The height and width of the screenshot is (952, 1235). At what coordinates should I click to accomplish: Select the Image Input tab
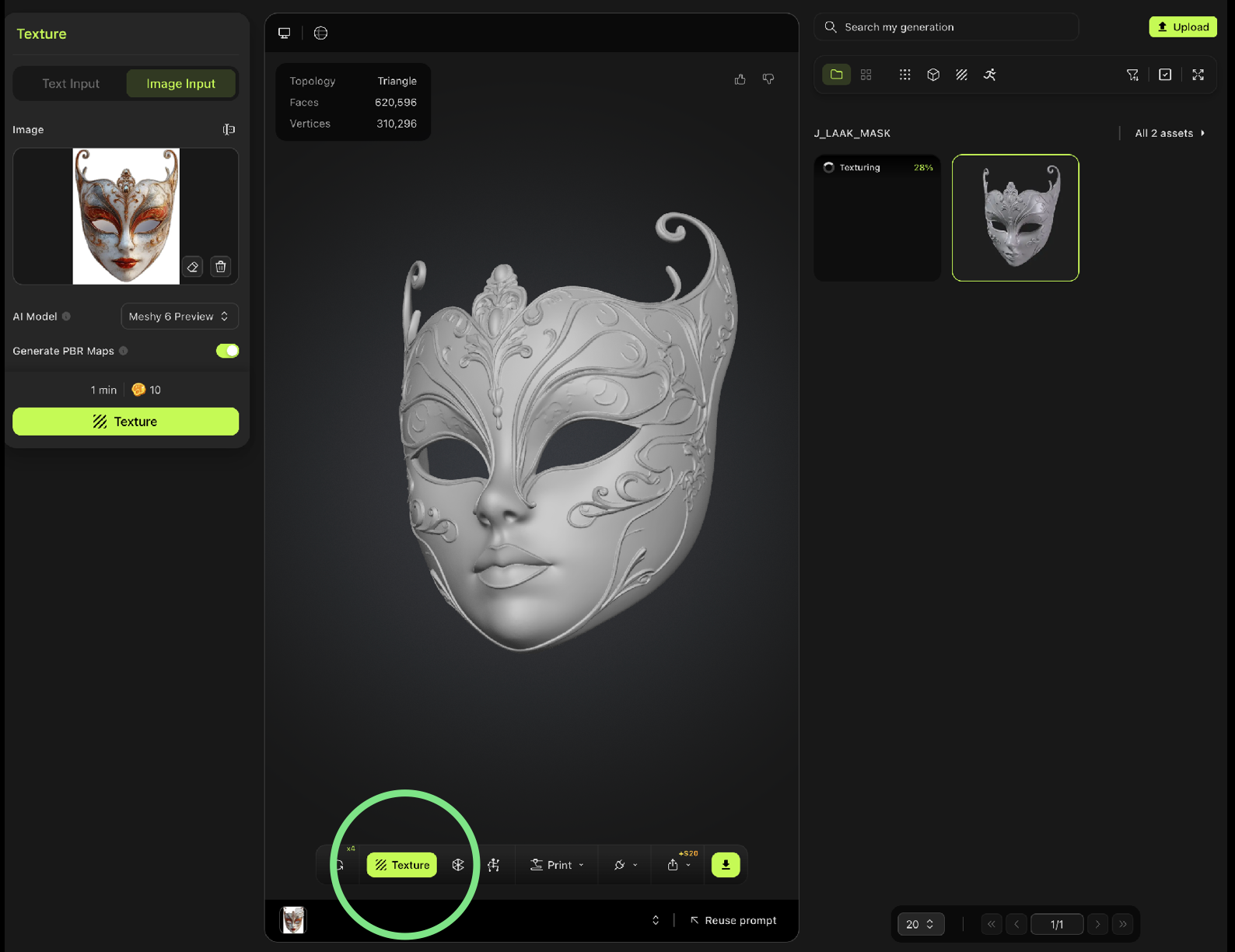(181, 83)
